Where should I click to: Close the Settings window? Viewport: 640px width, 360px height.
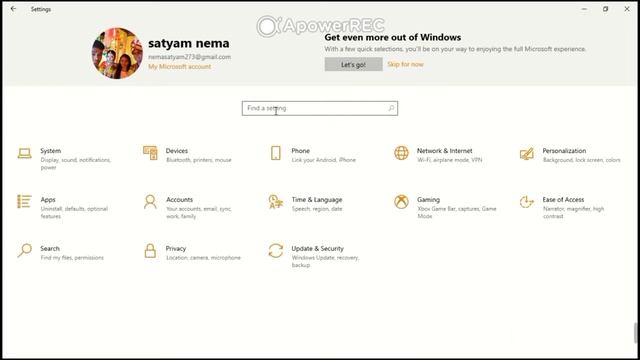pyautogui.click(x=627, y=9)
